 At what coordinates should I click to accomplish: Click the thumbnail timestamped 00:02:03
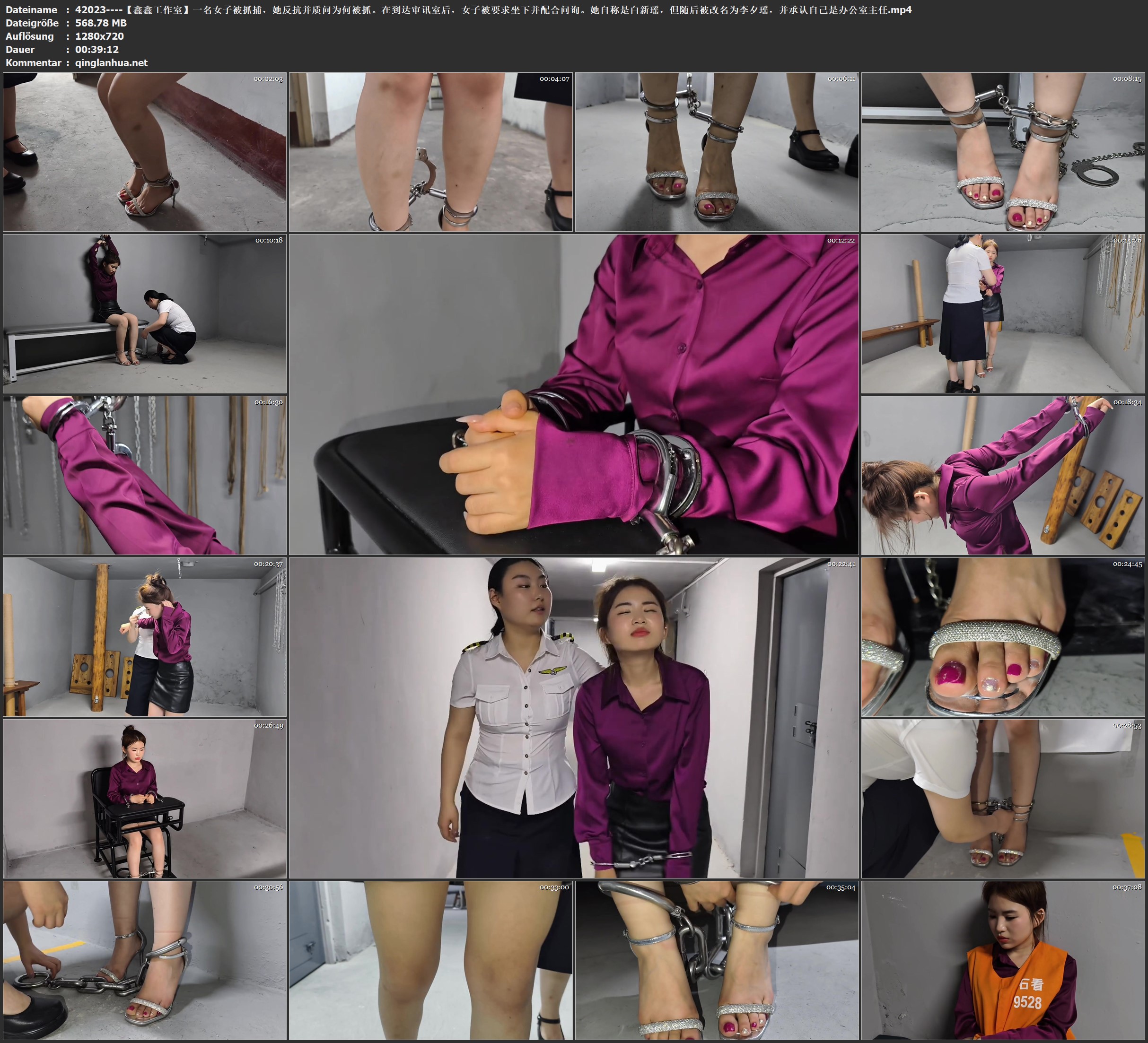pos(145,152)
